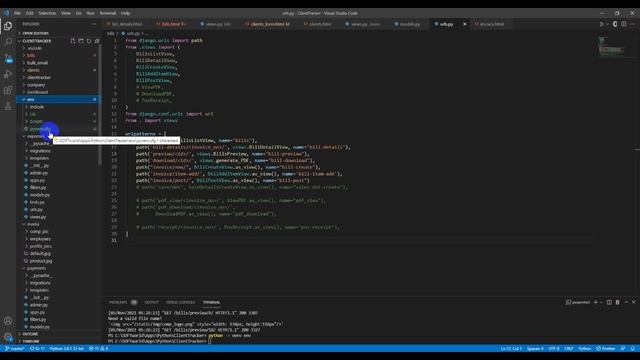Viewport: 640px width, 360px height.
Task: Click the Explorer sidebar scrollbar
Action: (x=100, y=106)
